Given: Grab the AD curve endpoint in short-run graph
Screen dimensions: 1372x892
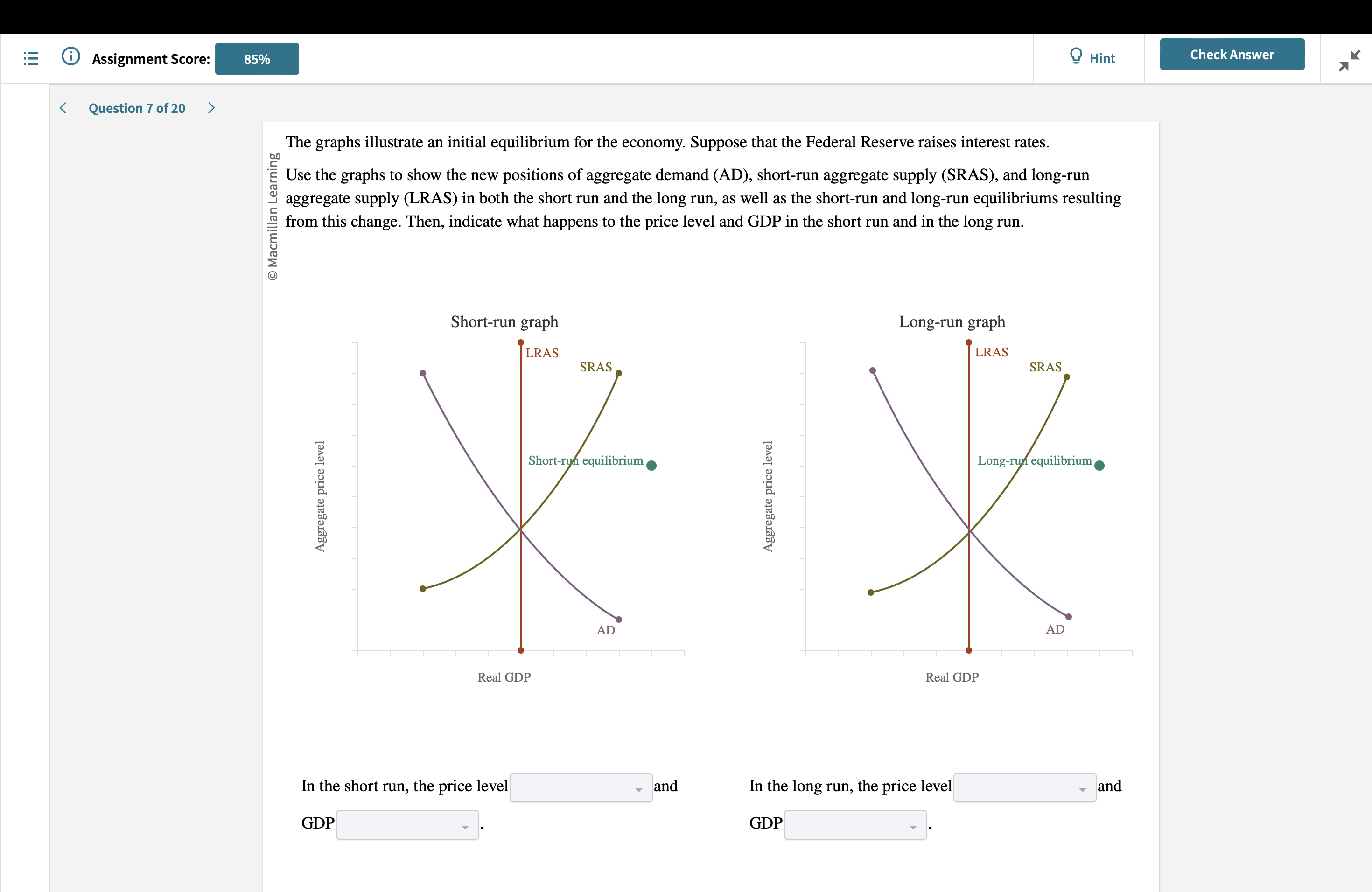Looking at the screenshot, I should 618,620.
